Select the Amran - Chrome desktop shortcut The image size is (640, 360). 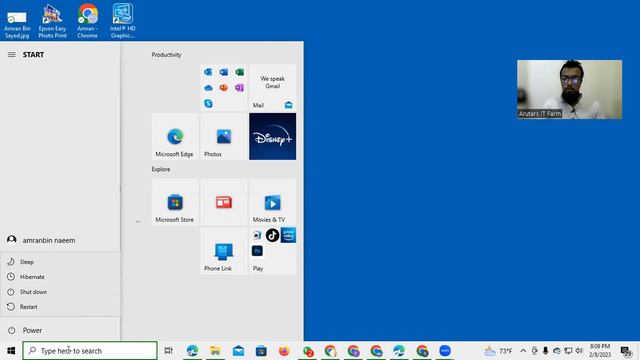(87, 21)
